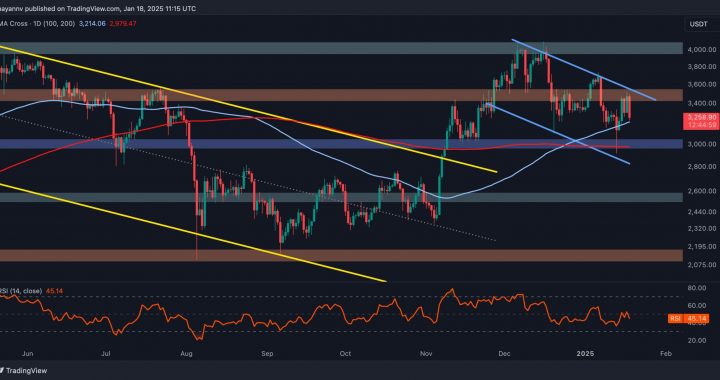Screen dimensions: 720x380
Task: Click the Nov label on time axis
Action: 426,354
